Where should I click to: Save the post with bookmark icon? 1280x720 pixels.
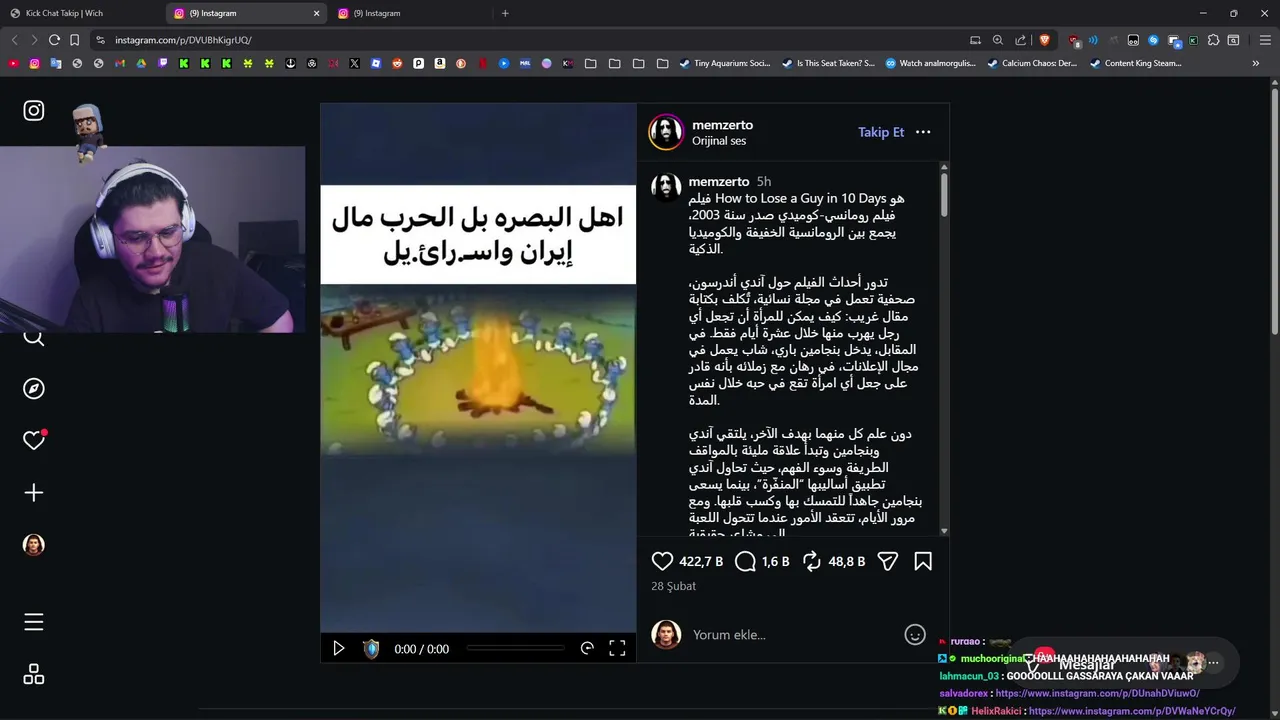[923, 562]
